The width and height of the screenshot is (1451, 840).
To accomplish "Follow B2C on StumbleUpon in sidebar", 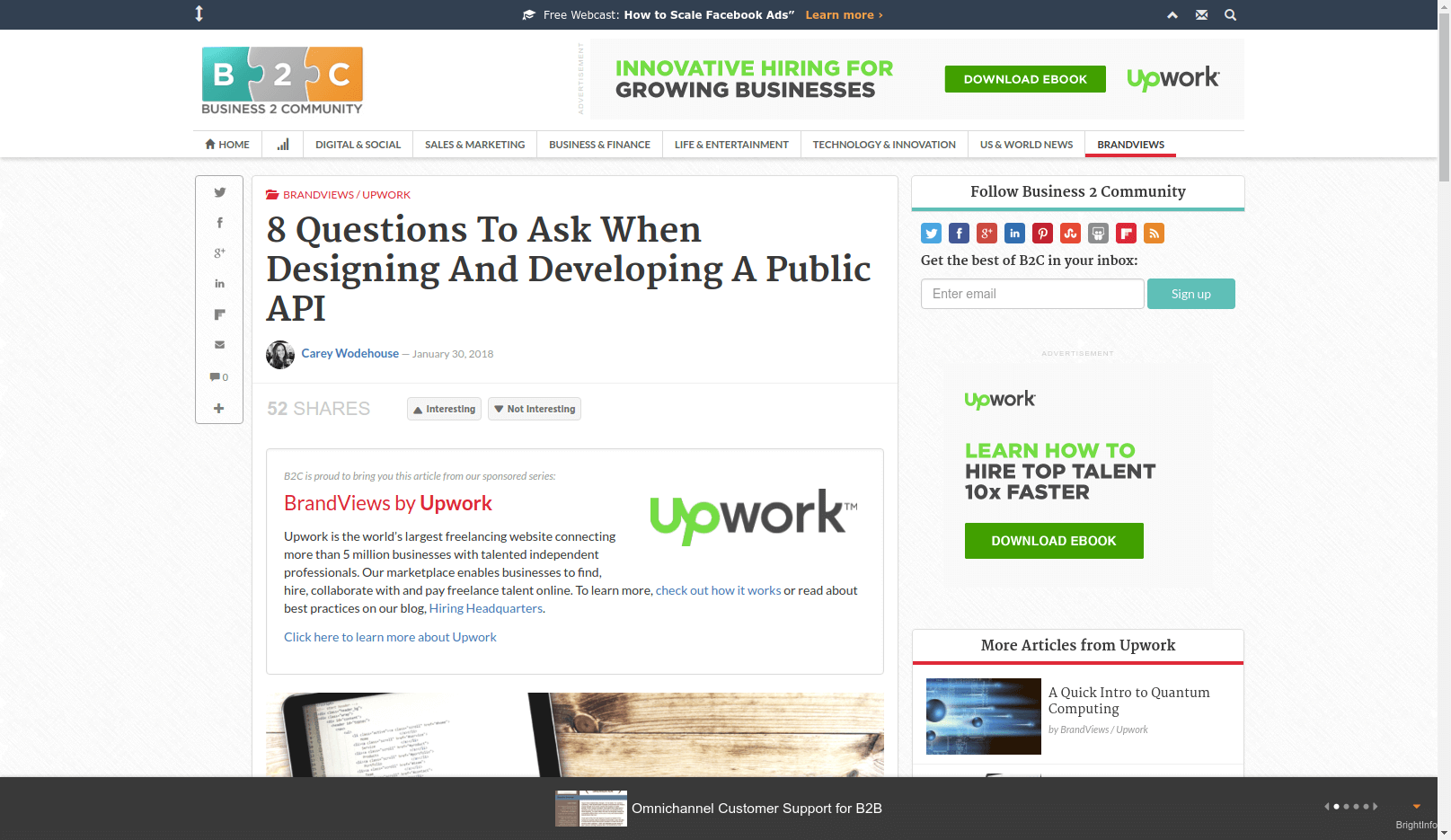I will pyautogui.click(x=1070, y=234).
